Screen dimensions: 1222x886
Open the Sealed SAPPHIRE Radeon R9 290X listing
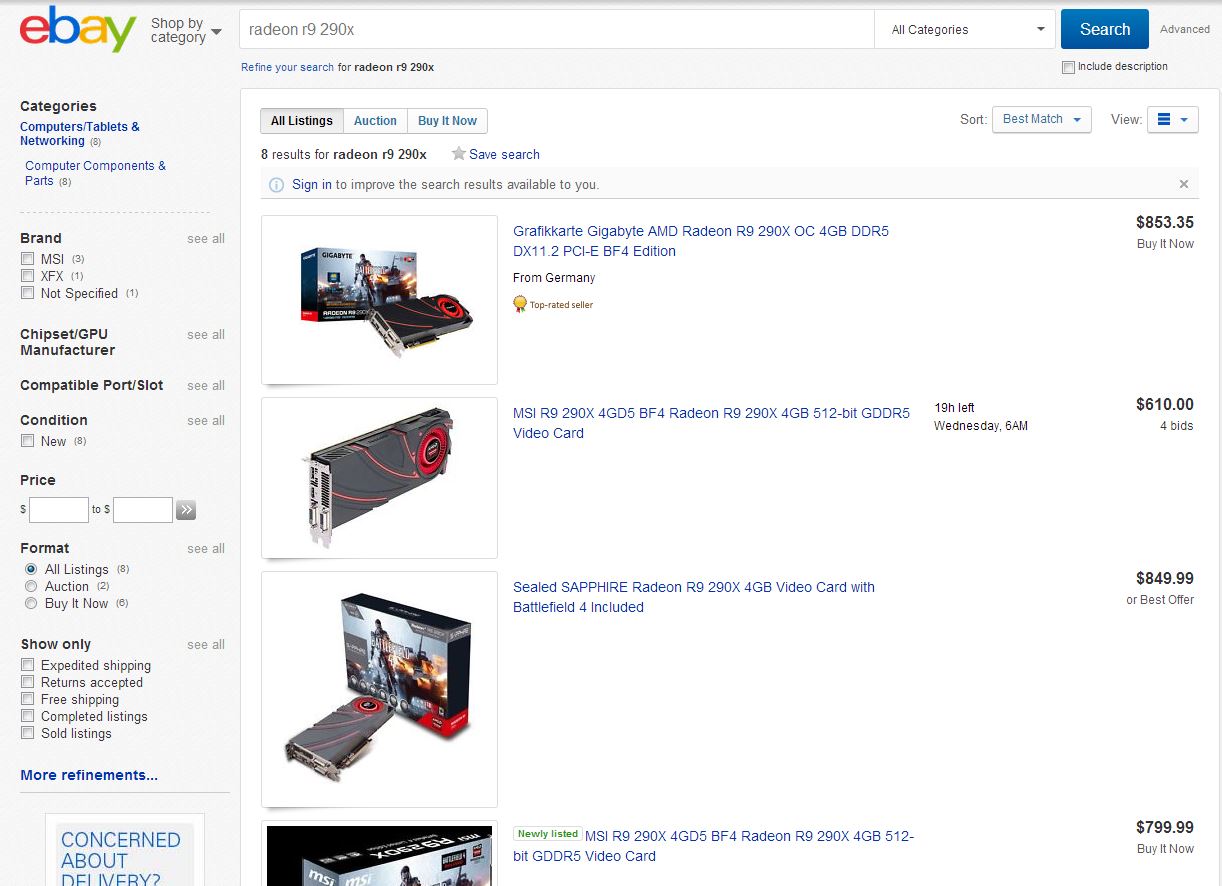pyautogui.click(x=694, y=597)
